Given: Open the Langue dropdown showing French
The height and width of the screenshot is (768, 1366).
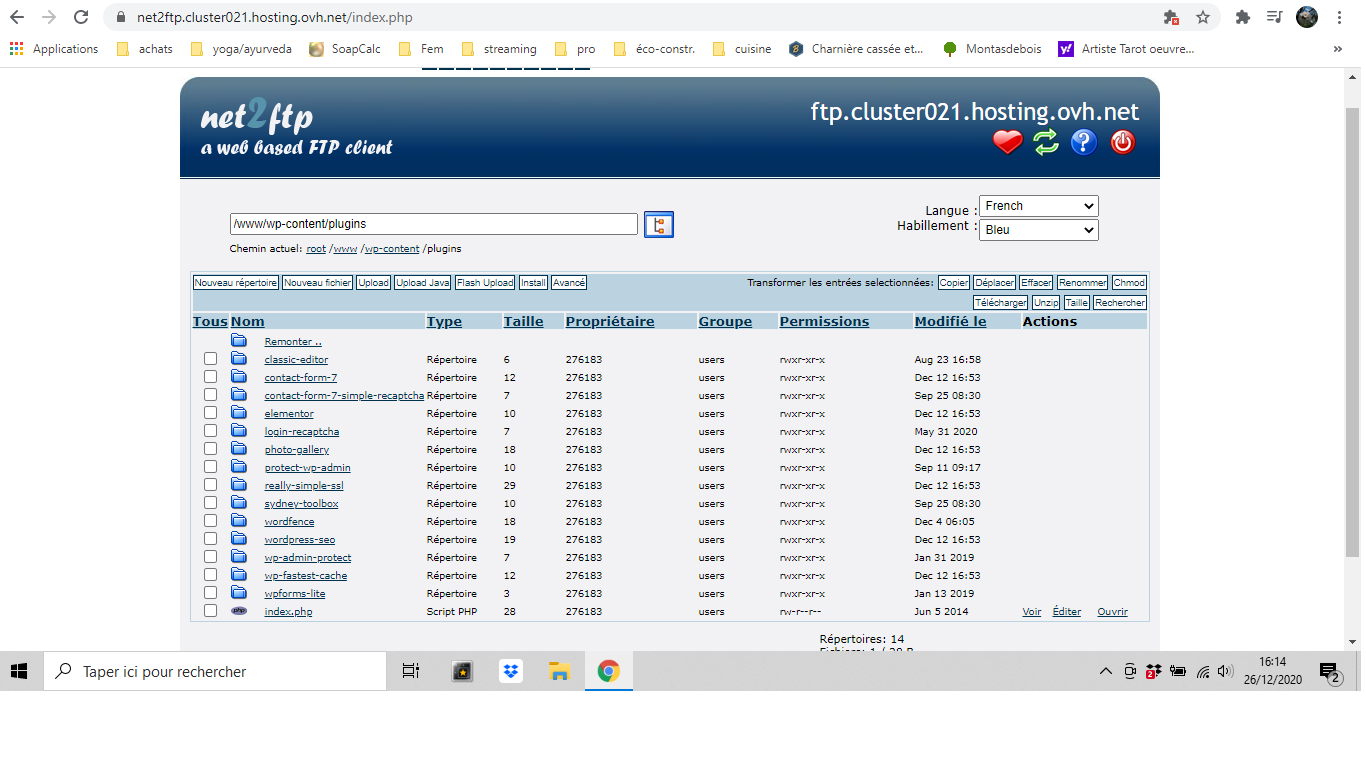Looking at the screenshot, I should point(1038,206).
